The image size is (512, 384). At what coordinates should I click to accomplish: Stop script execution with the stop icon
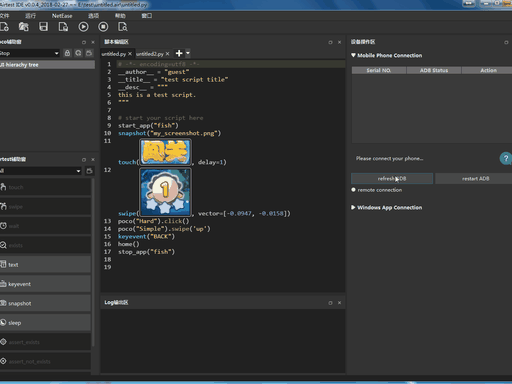(103, 27)
